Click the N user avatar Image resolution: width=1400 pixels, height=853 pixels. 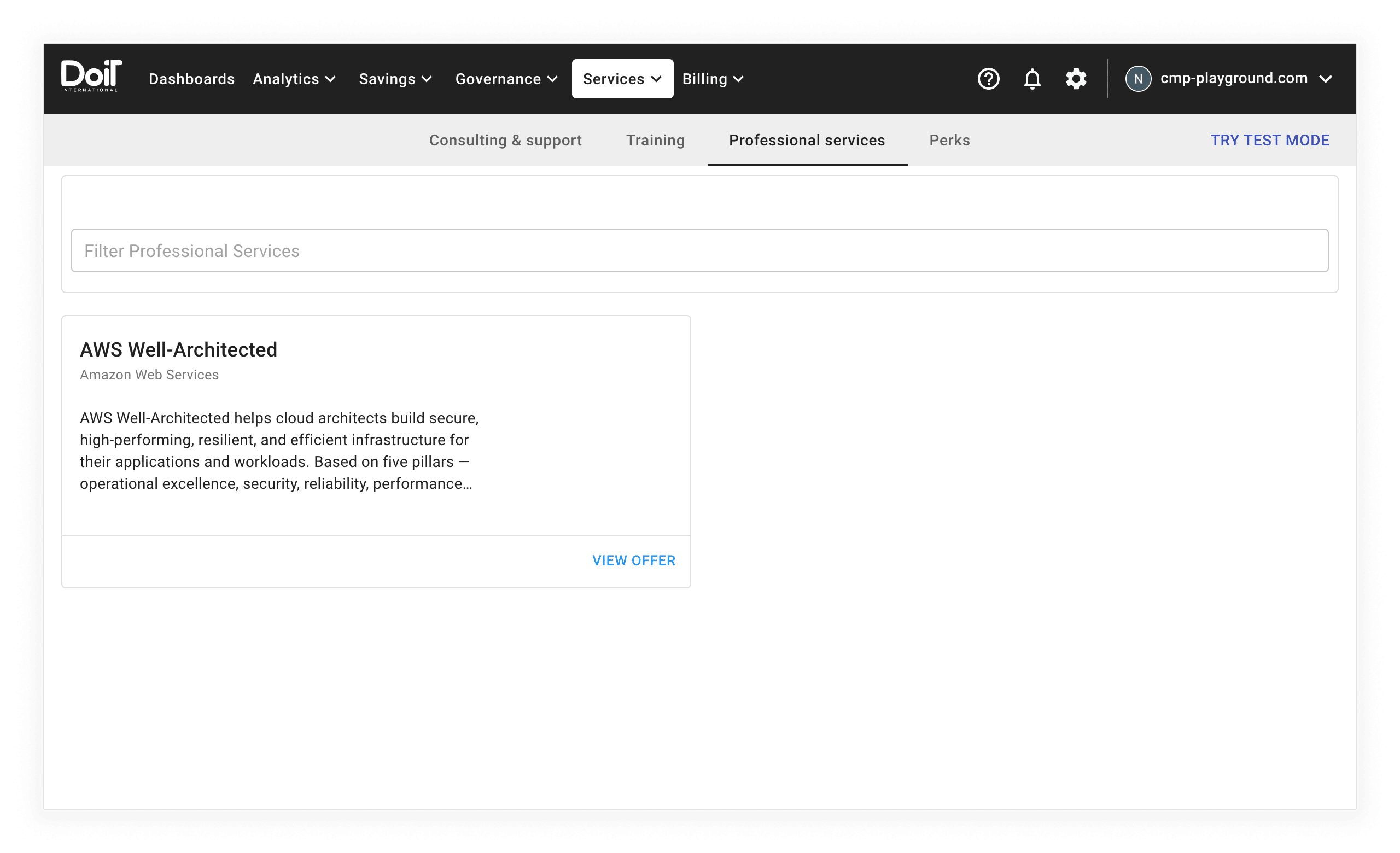tap(1138, 79)
